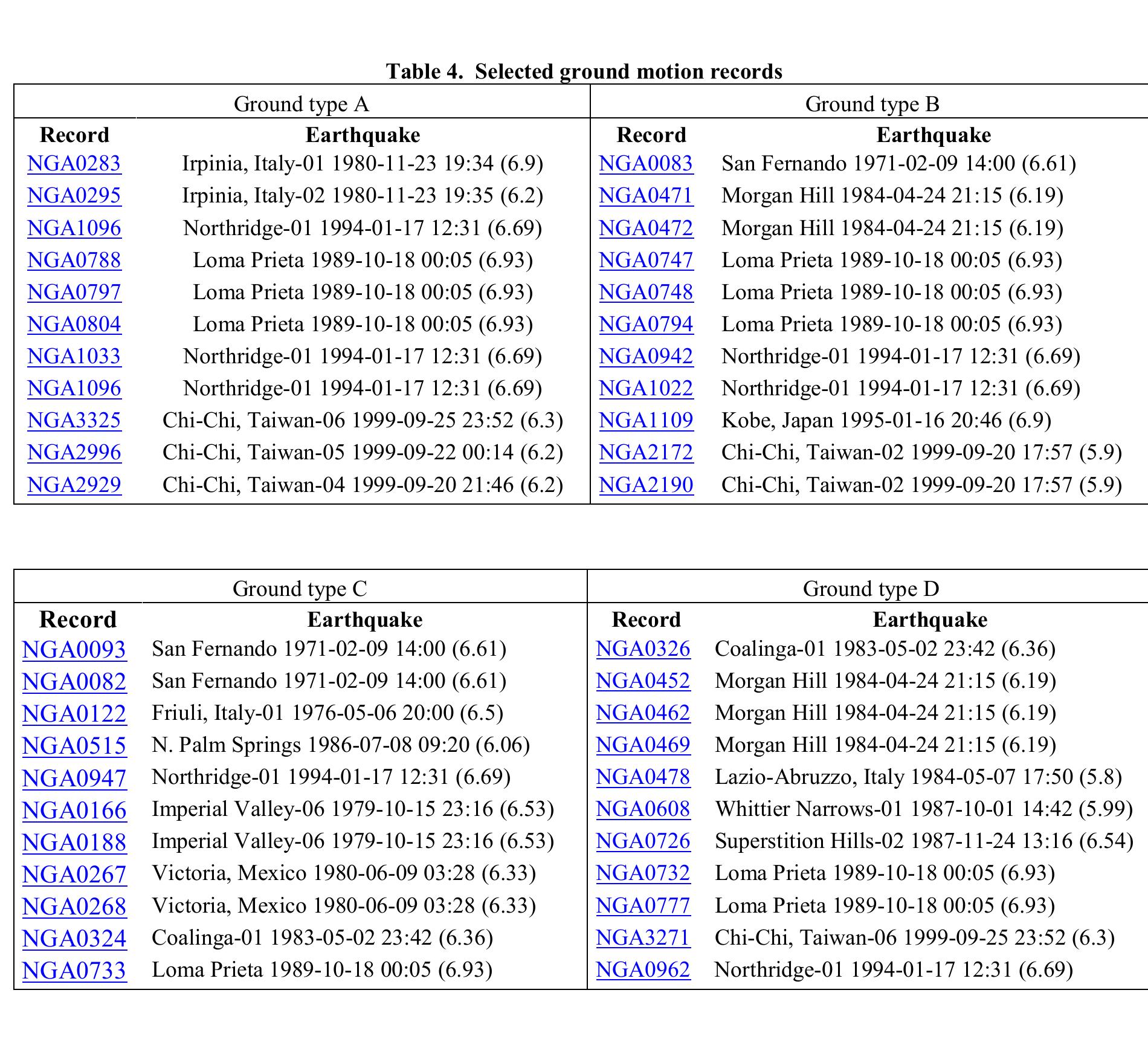Open the NGA0515 N. Palm Springs record
Image resolution: width=1148 pixels, height=1045 pixels.
(x=74, y=745)
